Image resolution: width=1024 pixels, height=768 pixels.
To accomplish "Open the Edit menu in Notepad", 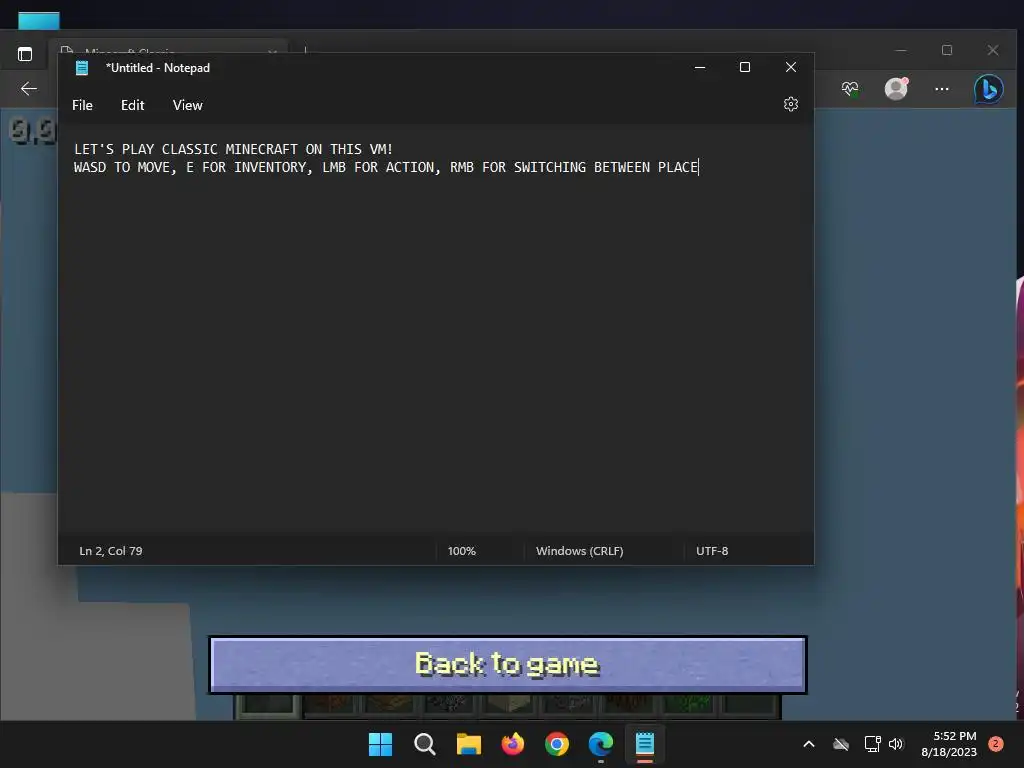I will click(x=133, y=105).
